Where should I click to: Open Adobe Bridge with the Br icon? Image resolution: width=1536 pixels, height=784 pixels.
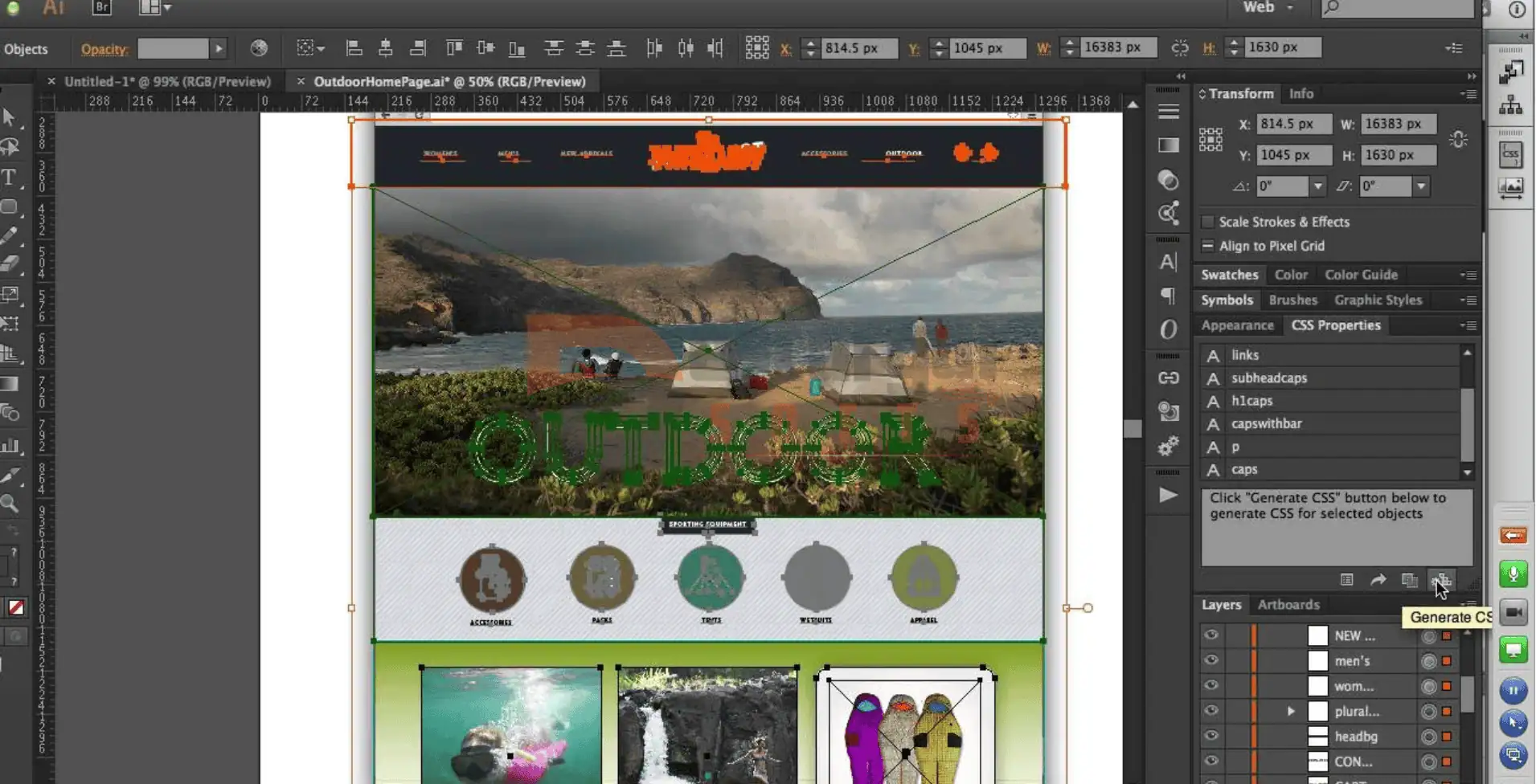[102, 7]
